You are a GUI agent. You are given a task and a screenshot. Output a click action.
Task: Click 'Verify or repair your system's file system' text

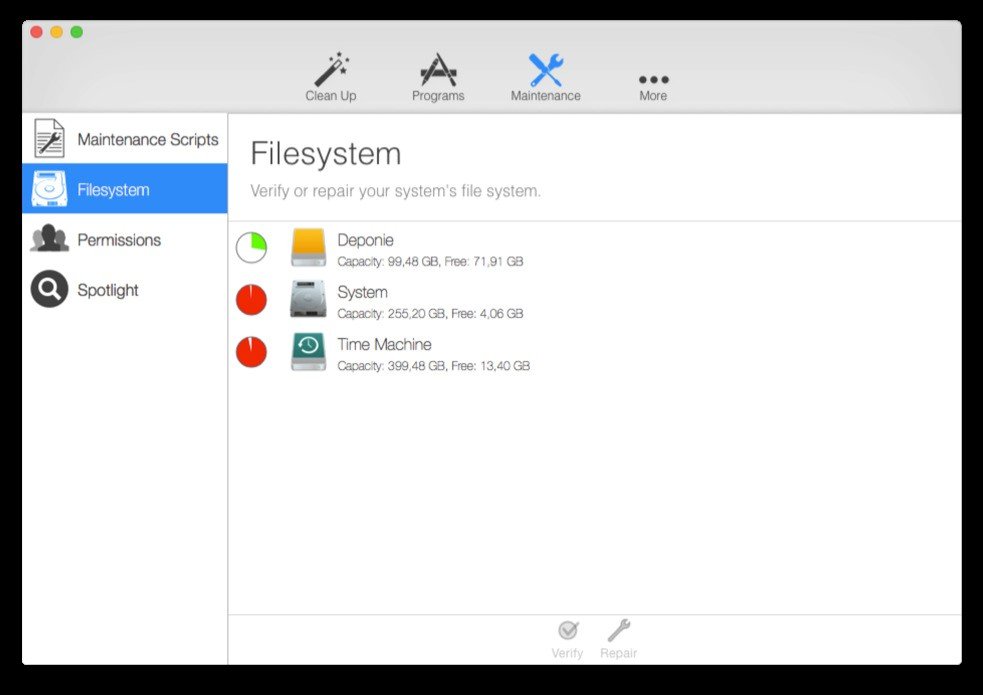pos(396,191)
